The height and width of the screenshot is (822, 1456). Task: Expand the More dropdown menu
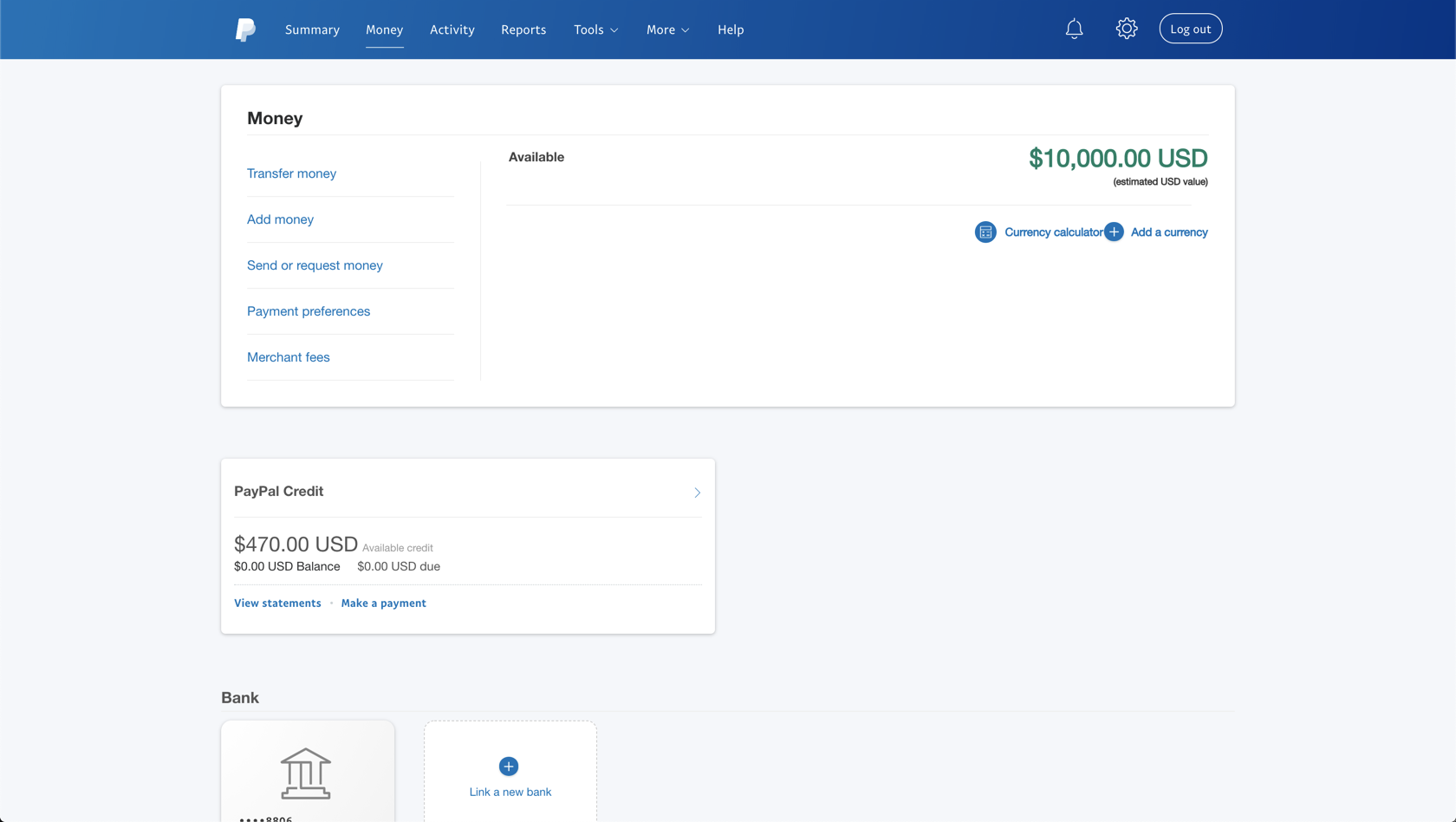click(x=668, y=29)
